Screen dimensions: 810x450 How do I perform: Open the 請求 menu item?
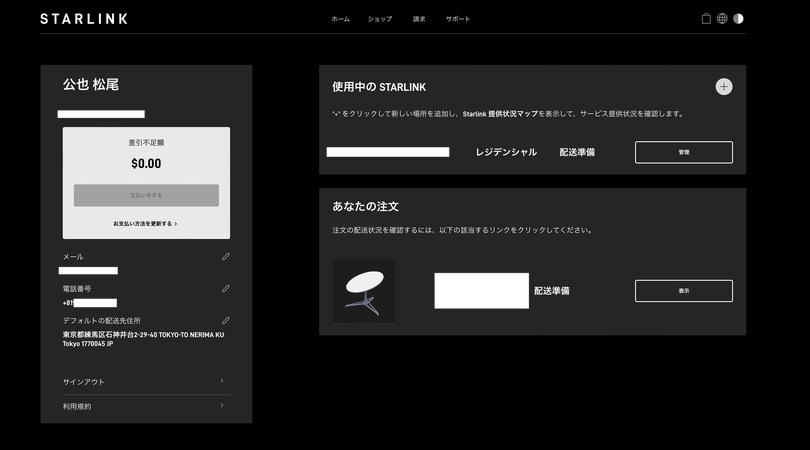point(419,19)
